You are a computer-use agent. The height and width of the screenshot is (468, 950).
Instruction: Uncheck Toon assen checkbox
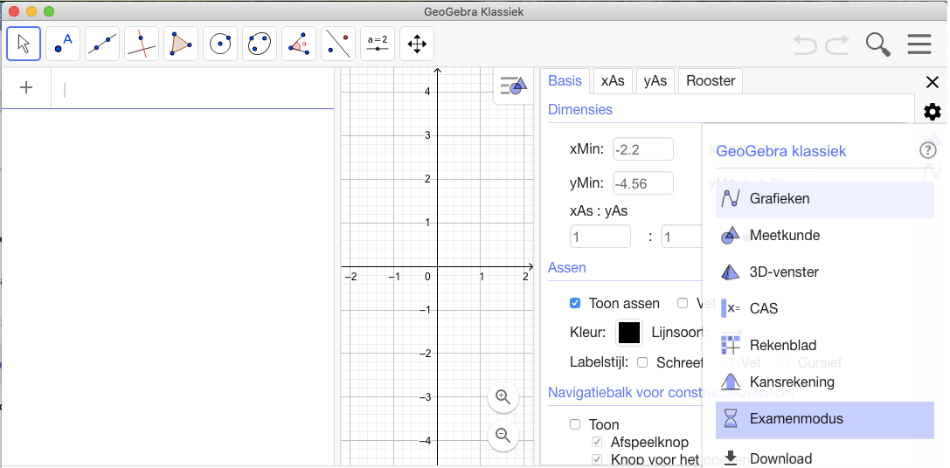coord(575,303)
